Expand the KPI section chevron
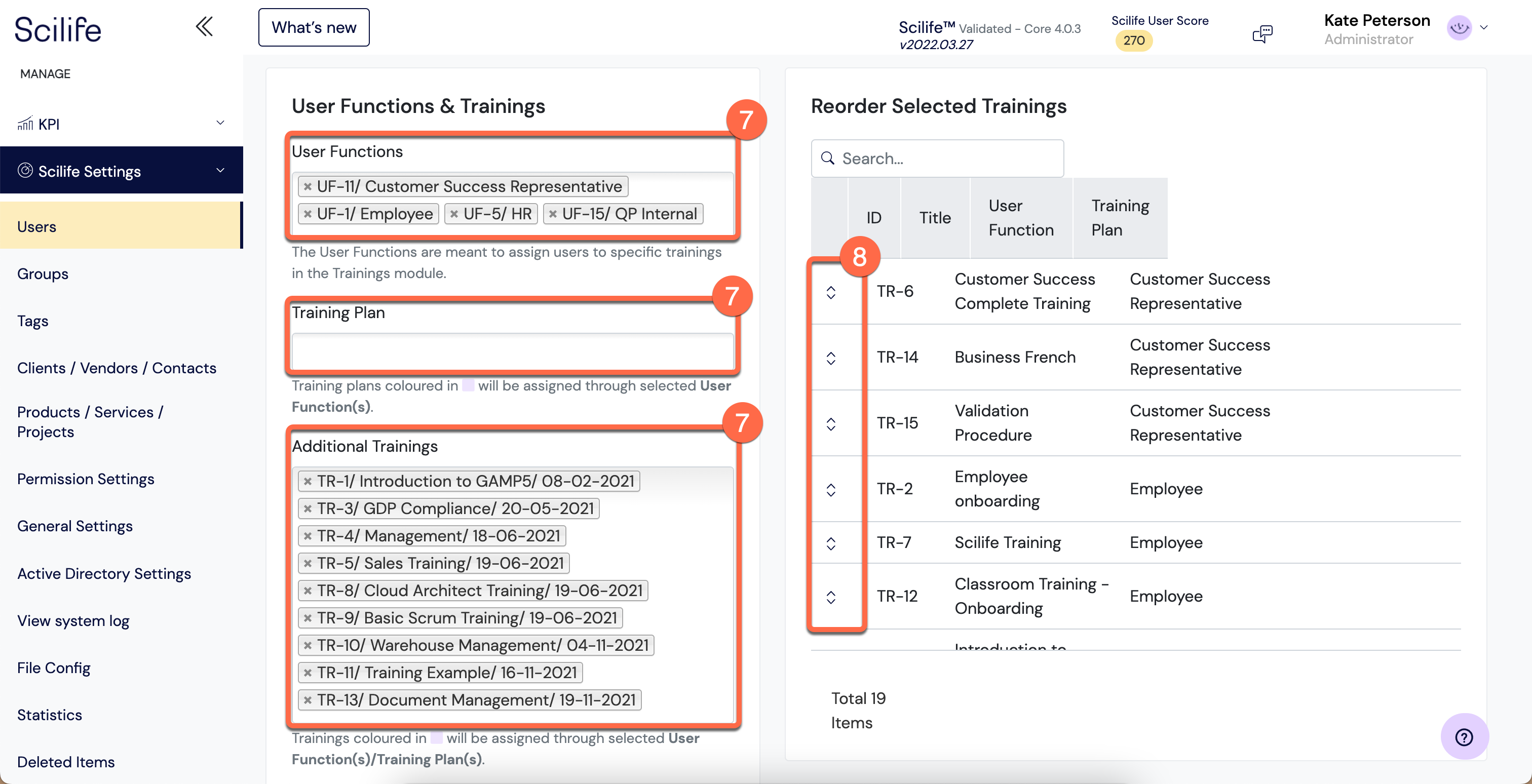Image resolution: width=1532 pixels, height=784 pixels. (x=220, y=123)
